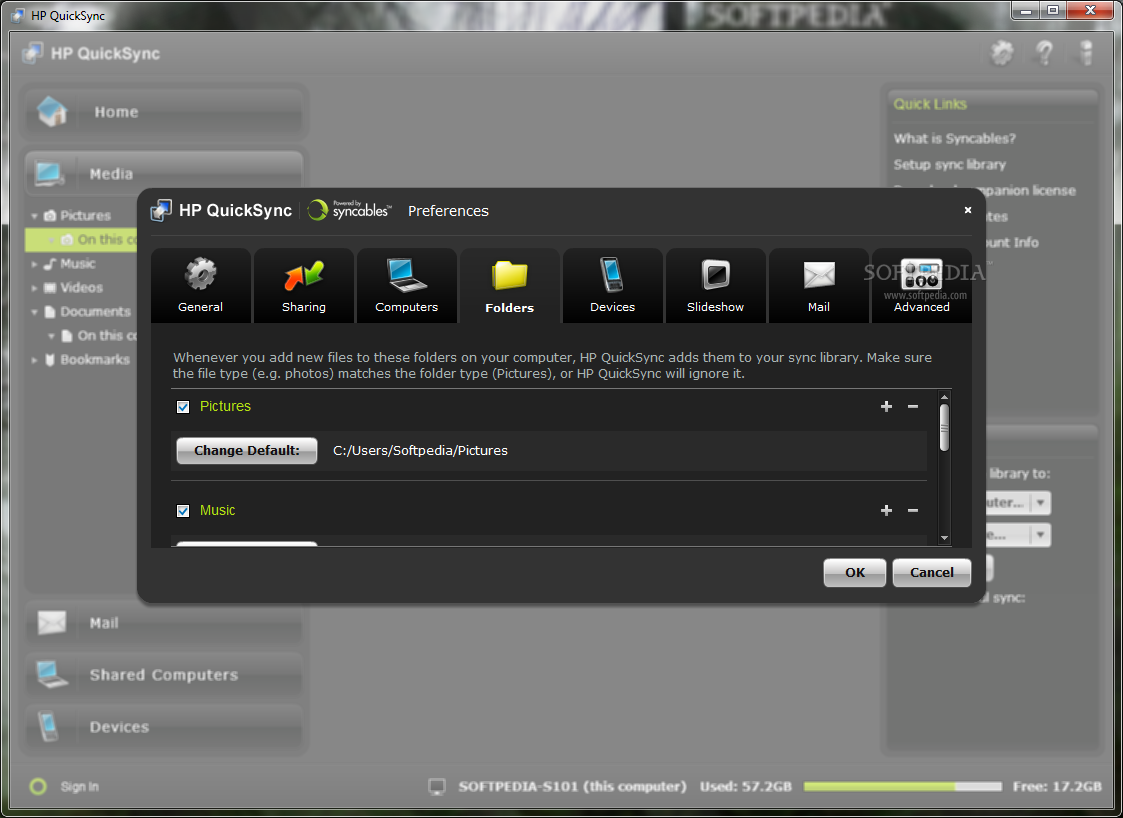
Task: Open Devices section in main window sidebar
Action: click(x=164, y=727)
